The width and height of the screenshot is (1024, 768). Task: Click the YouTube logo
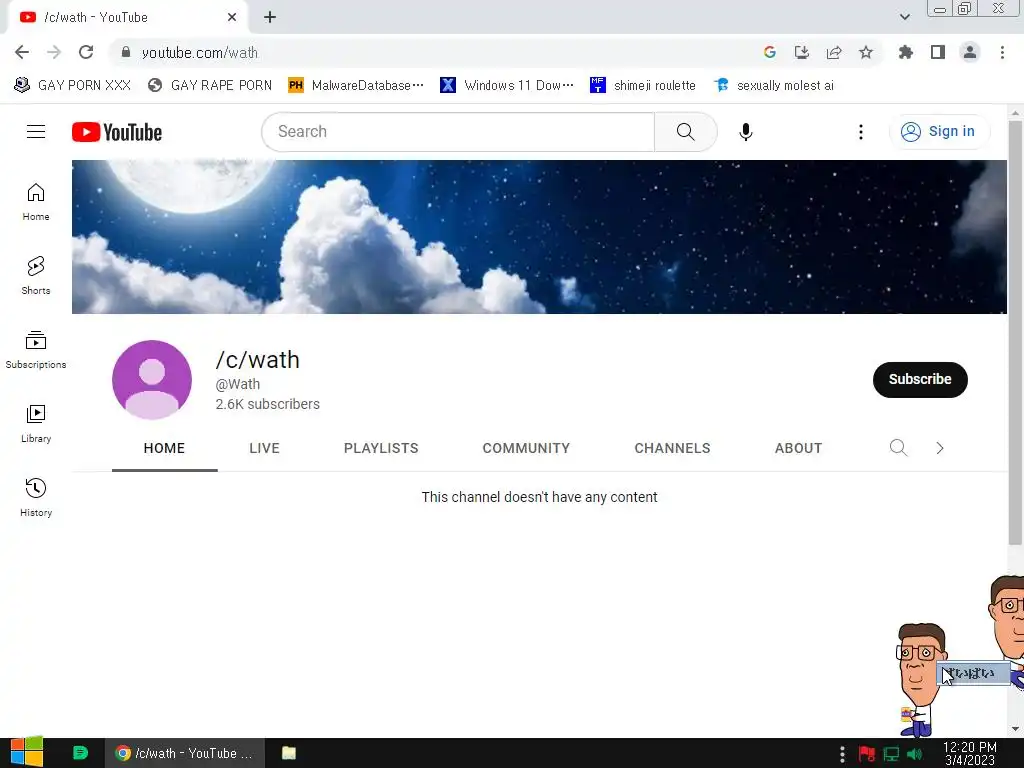(117, 132)
